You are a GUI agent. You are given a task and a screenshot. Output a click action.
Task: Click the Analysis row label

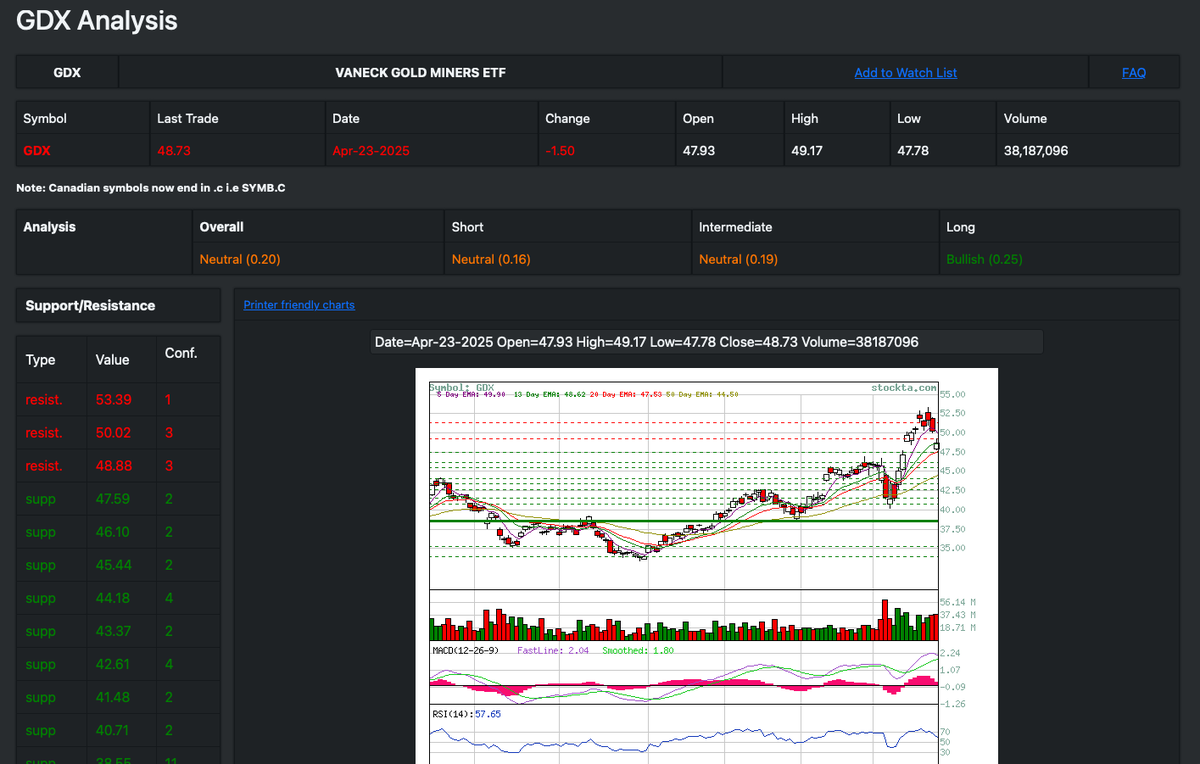(49, 227)
